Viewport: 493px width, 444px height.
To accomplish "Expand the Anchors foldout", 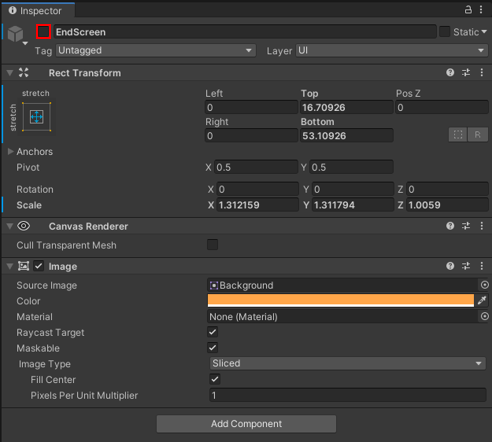I will [x=10, y=152].
